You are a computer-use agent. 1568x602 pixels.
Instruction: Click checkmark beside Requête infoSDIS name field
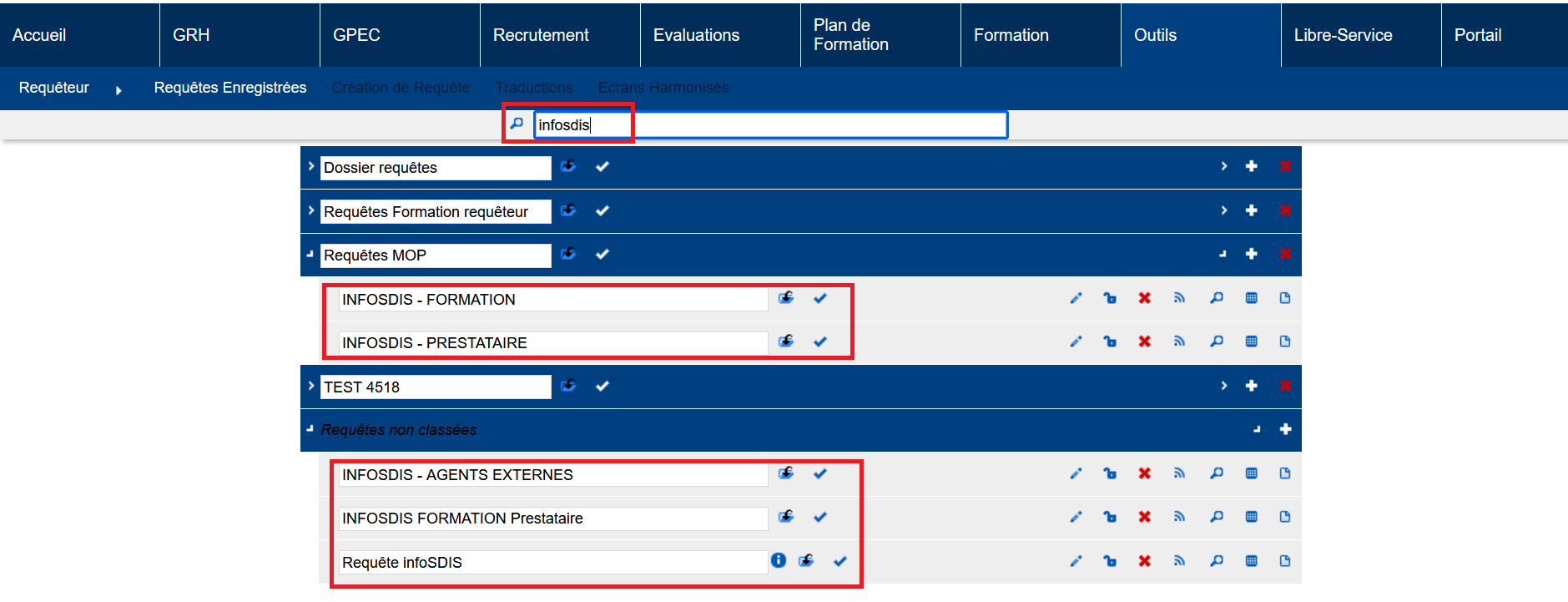[x=839, y=561]
